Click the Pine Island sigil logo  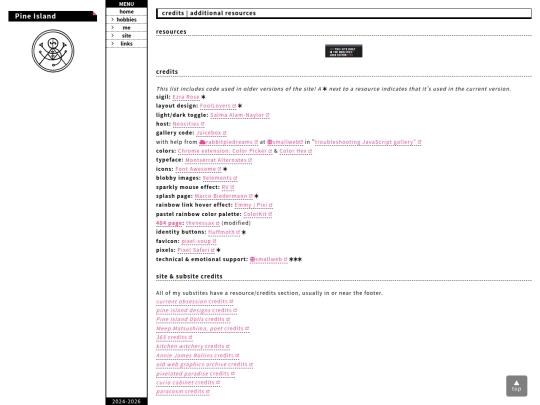[53, 51]
